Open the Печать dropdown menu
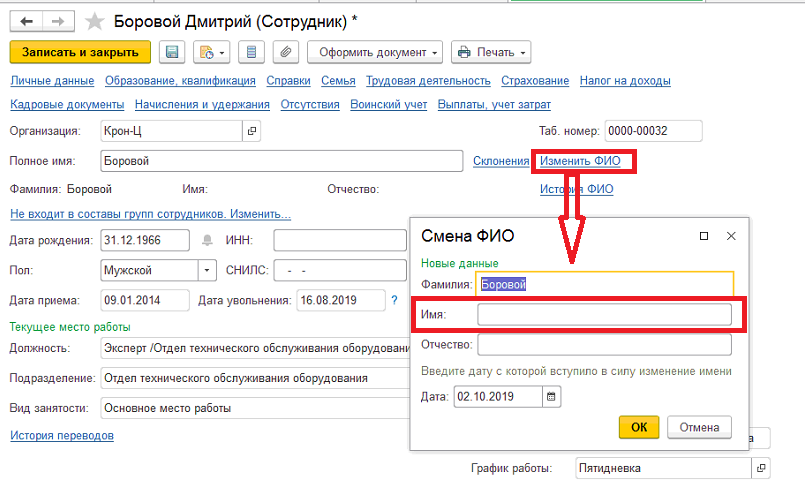The image size is (805, 485). coord(491,52)
